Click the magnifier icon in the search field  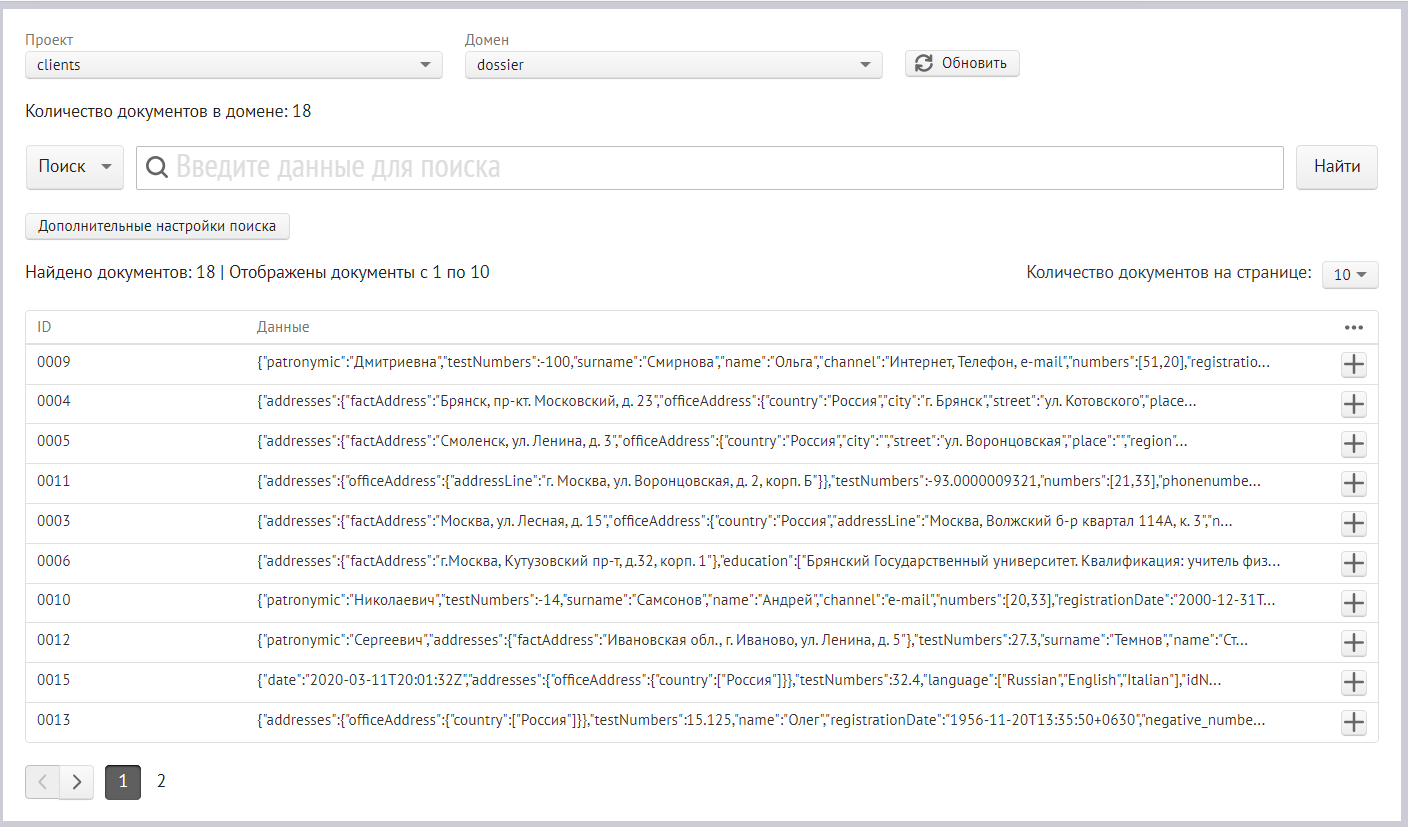tap(157, 167)
